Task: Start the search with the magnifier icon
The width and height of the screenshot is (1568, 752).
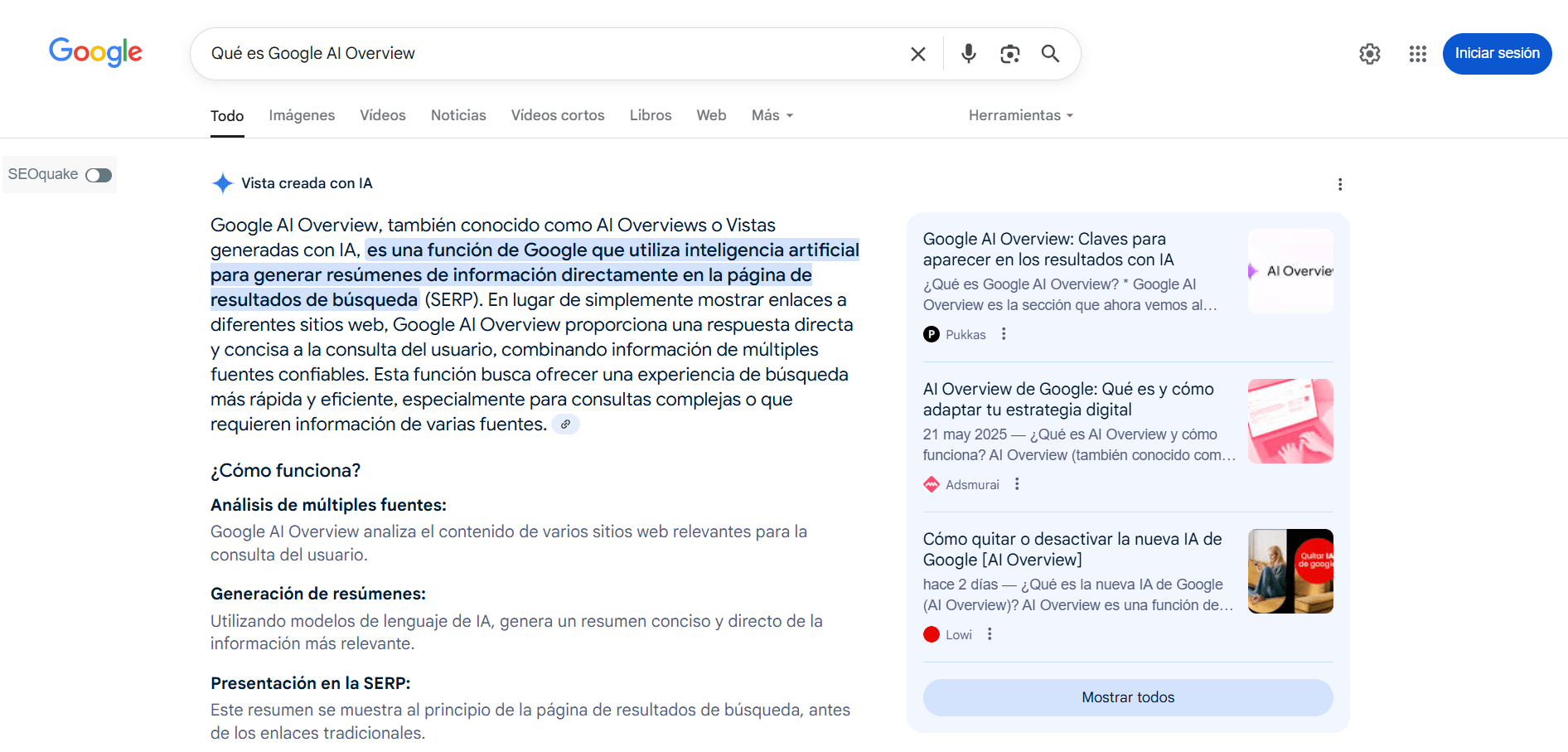Action: click(1050, 53)
